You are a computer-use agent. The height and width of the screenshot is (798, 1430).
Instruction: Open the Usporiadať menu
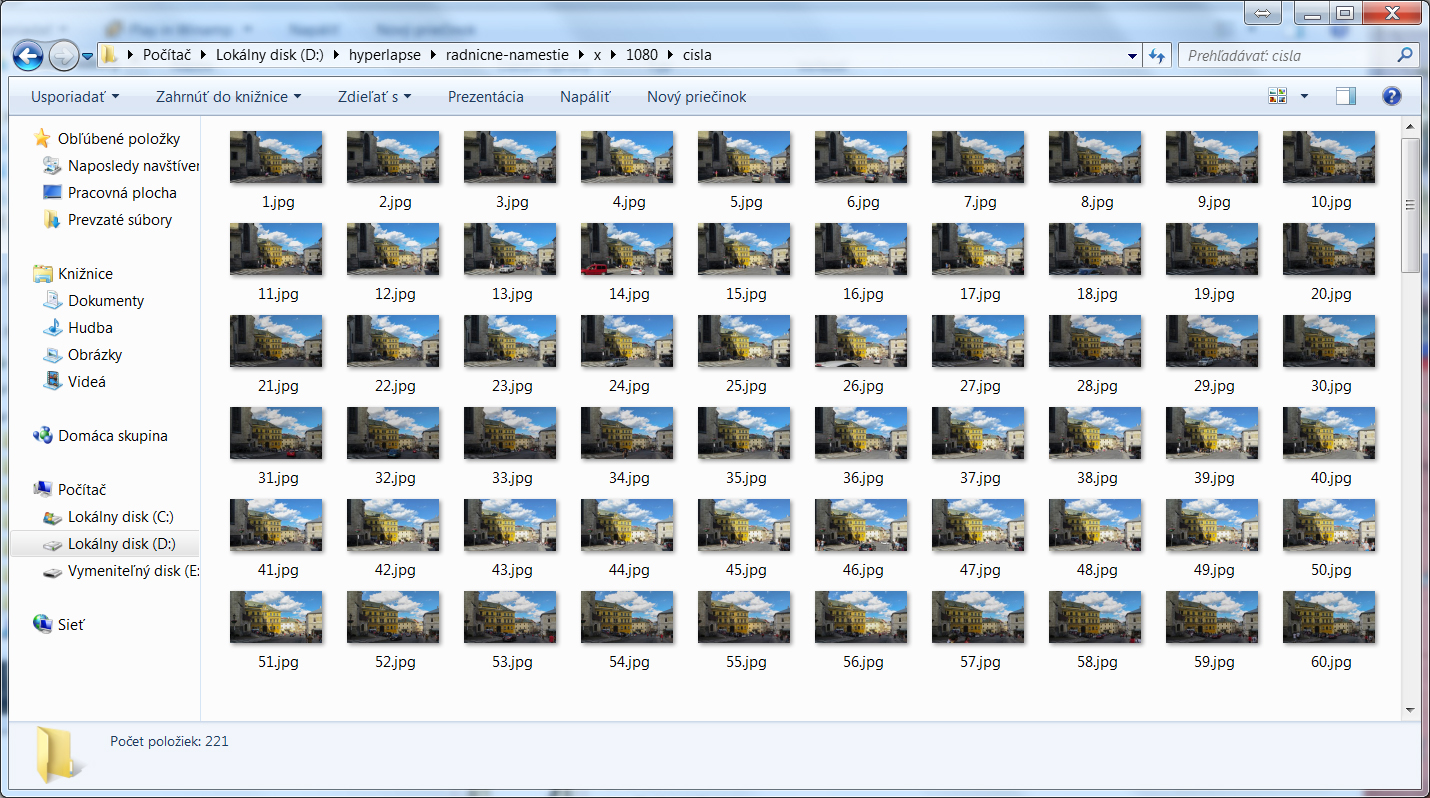pos(75,97)
